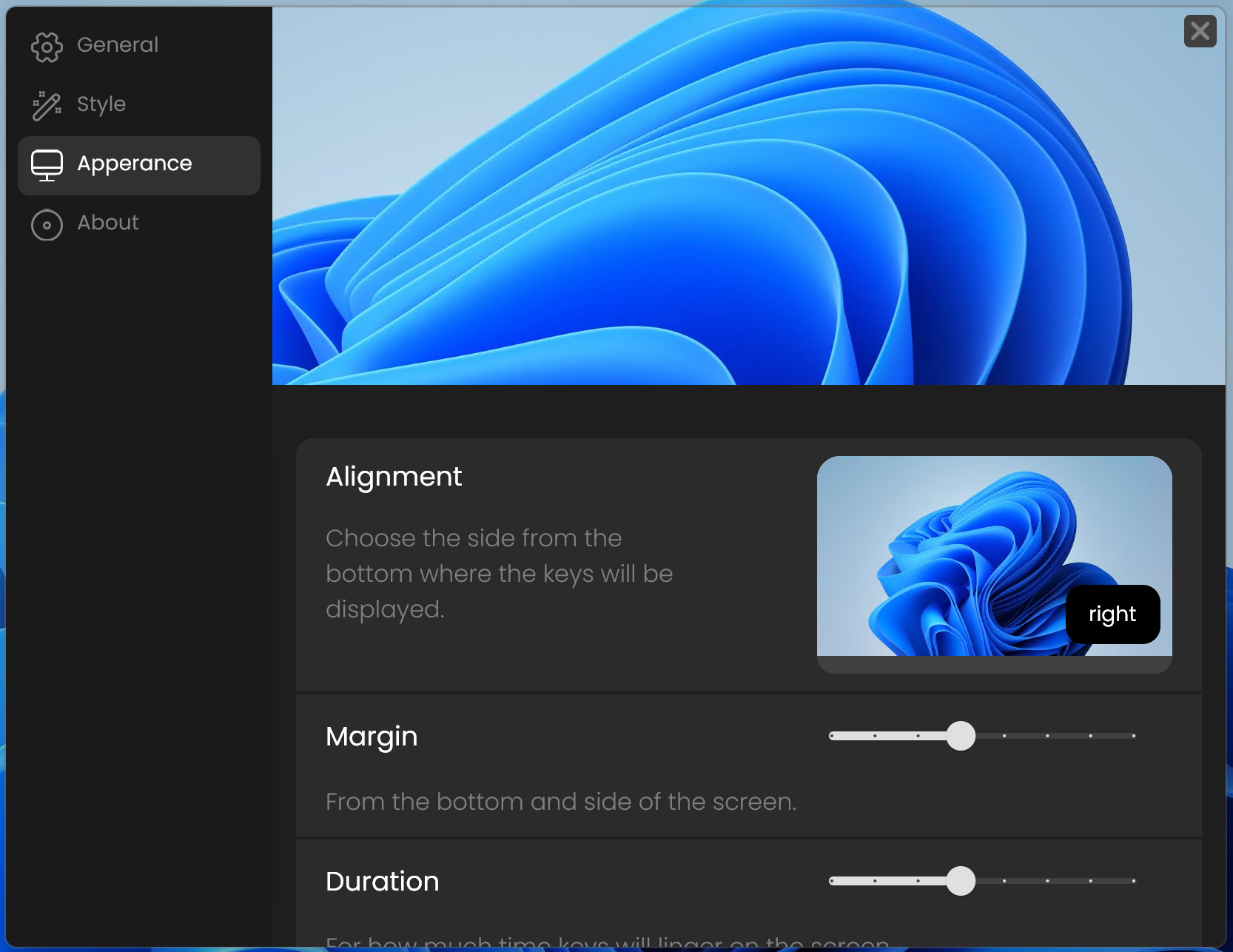Click the Margin heading
The width and height of the screenshot is (1233, 952).
[372, 737]
